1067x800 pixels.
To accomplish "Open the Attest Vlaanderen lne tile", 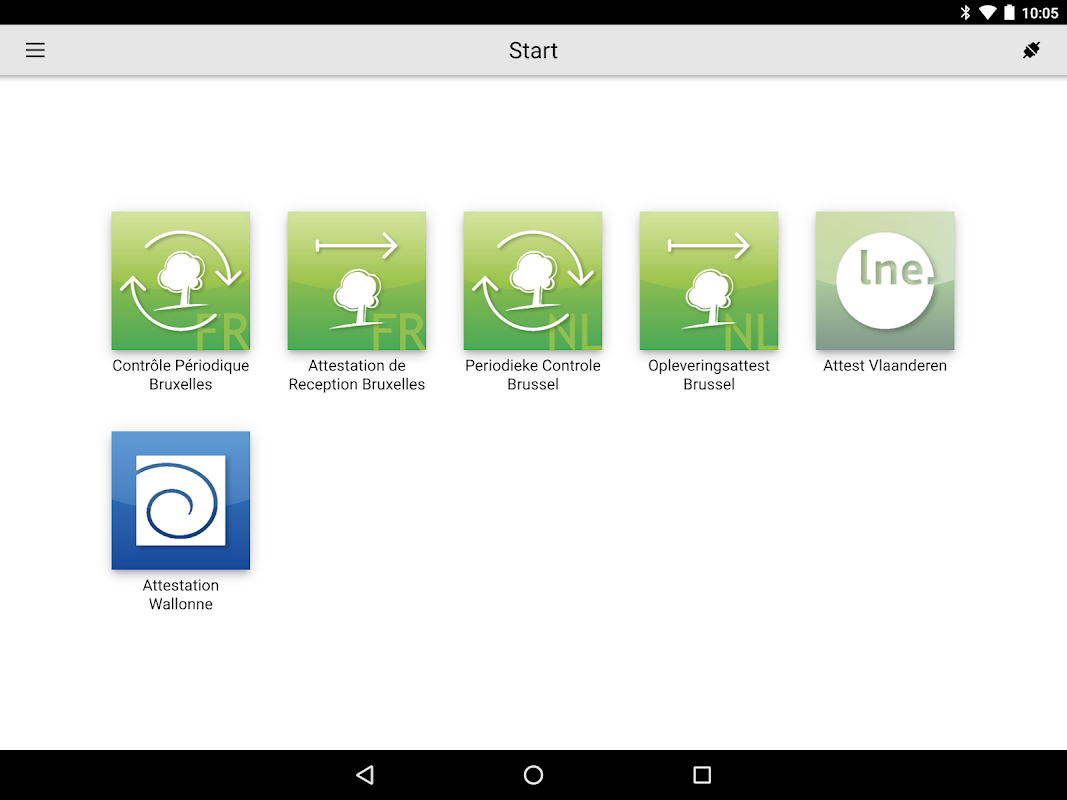I will pyautogui.click(x=885, y=280).
